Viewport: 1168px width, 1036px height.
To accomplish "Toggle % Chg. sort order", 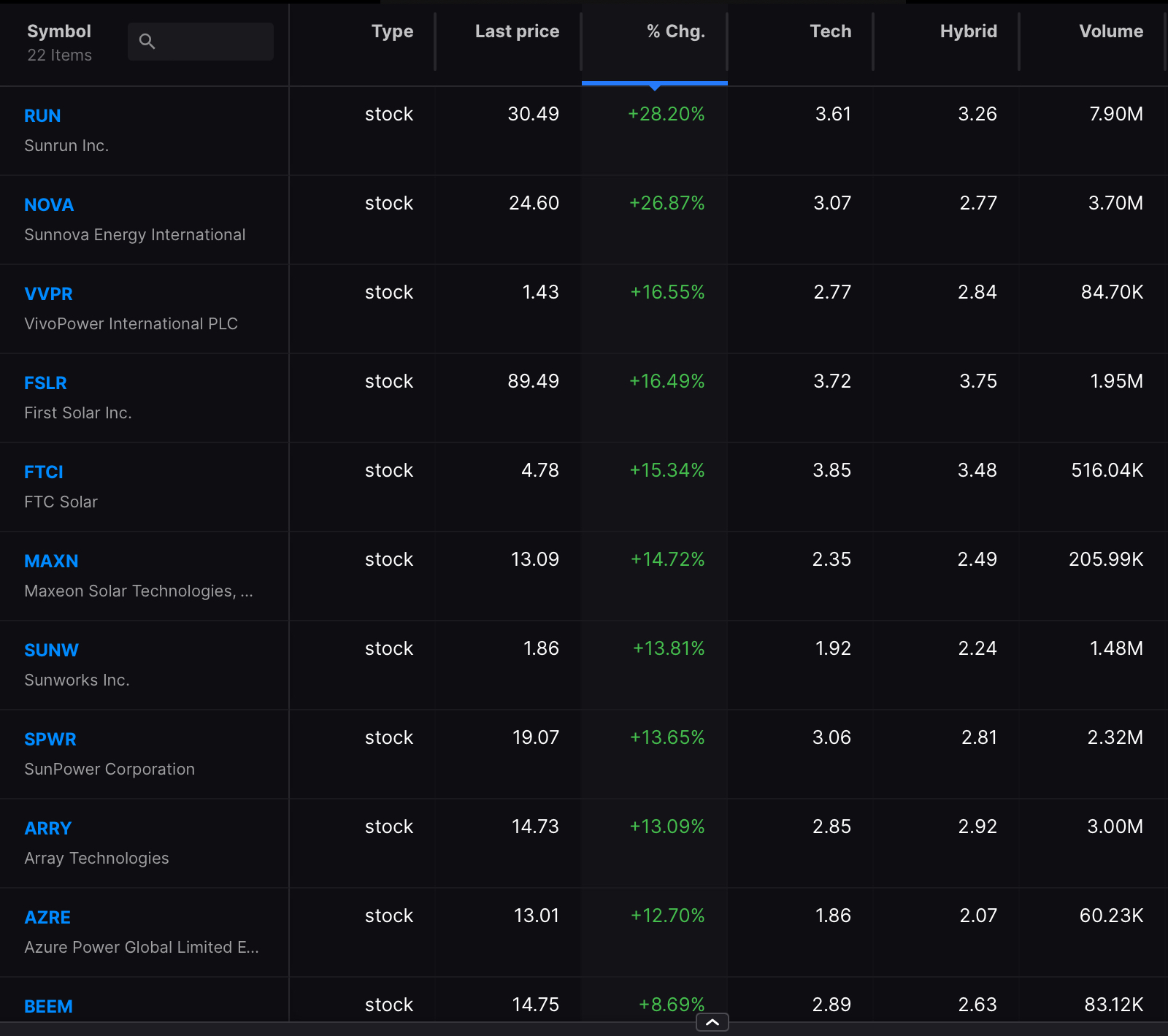I will click(x=676, y=31).
